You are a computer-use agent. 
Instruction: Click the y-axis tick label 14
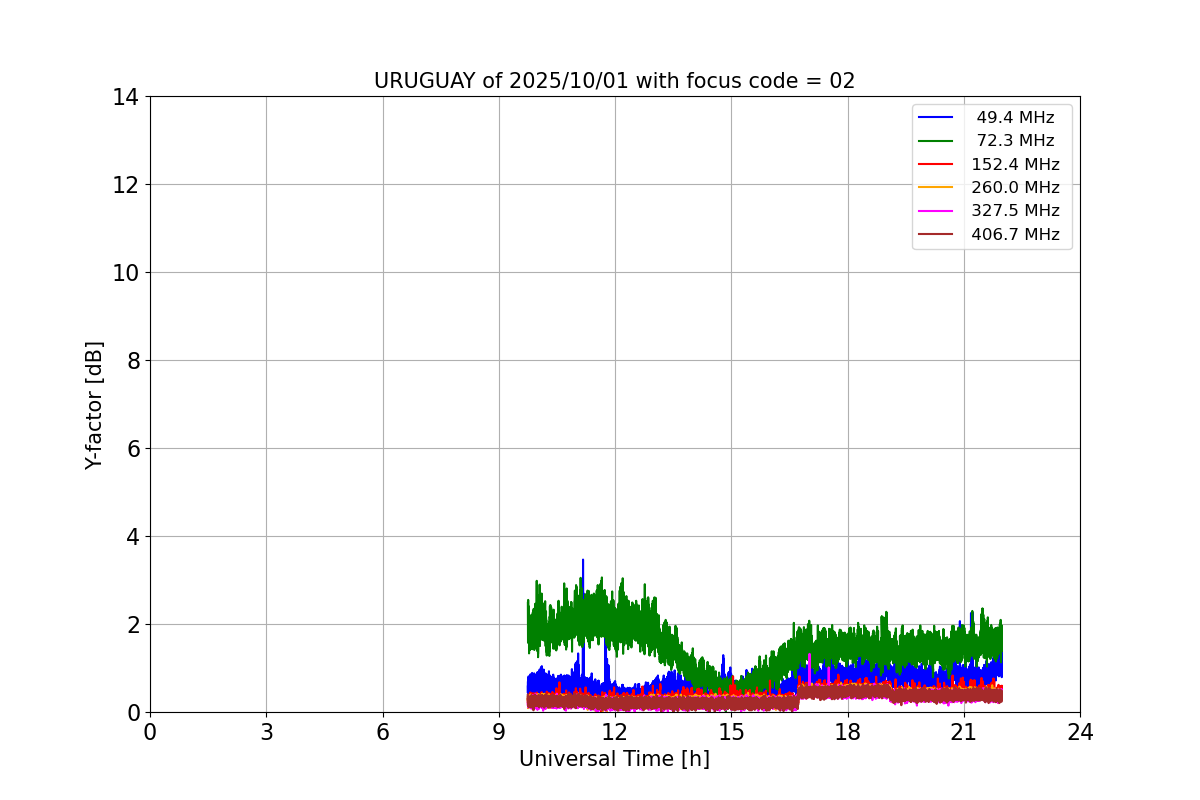(126, 97)
